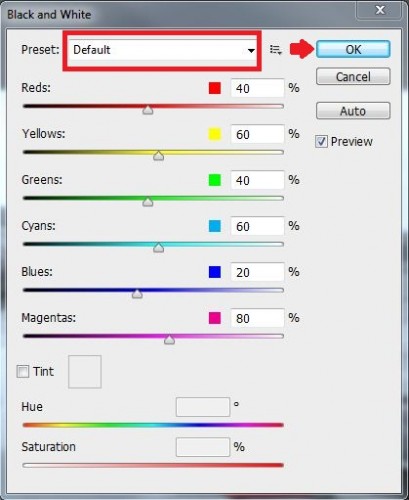Click the cyan swatch beside Cyans
This screenshot has height=500, width=409.
(215, 226)
